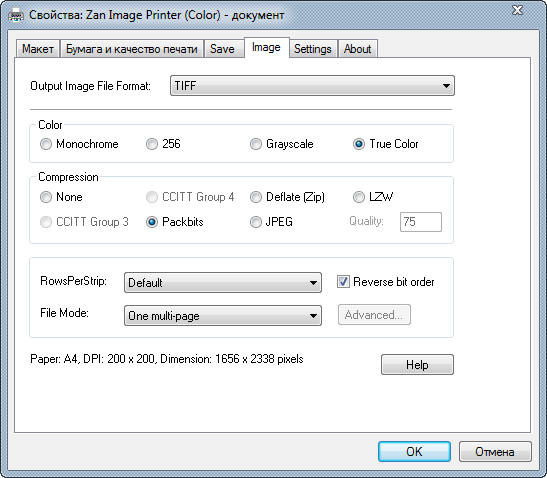Expand the RowsPerStrip dropdown
547x478 pixels.
pyautogui.click(x=223, y=283)
